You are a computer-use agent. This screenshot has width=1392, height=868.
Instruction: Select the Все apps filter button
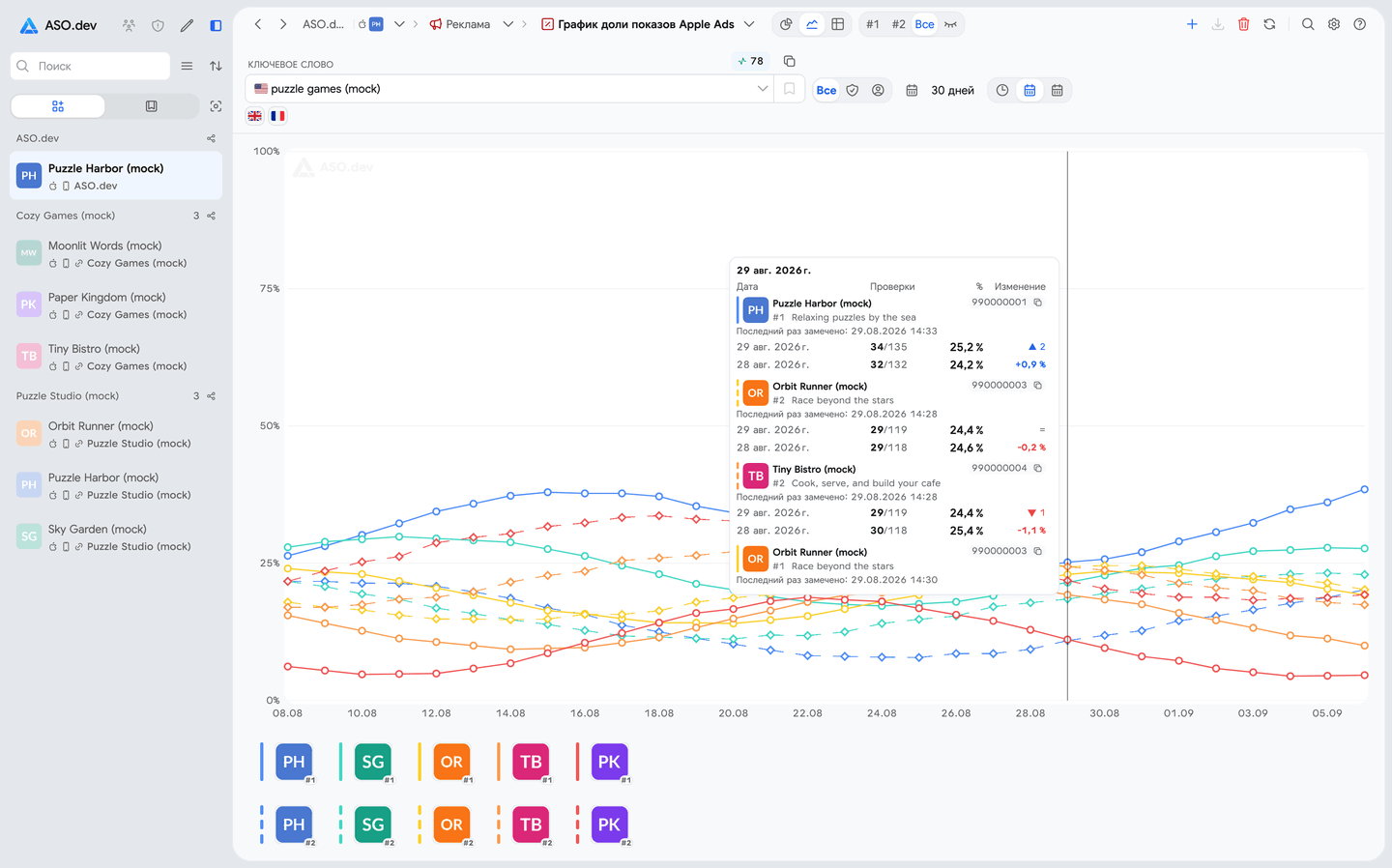(x=826, y=90)
